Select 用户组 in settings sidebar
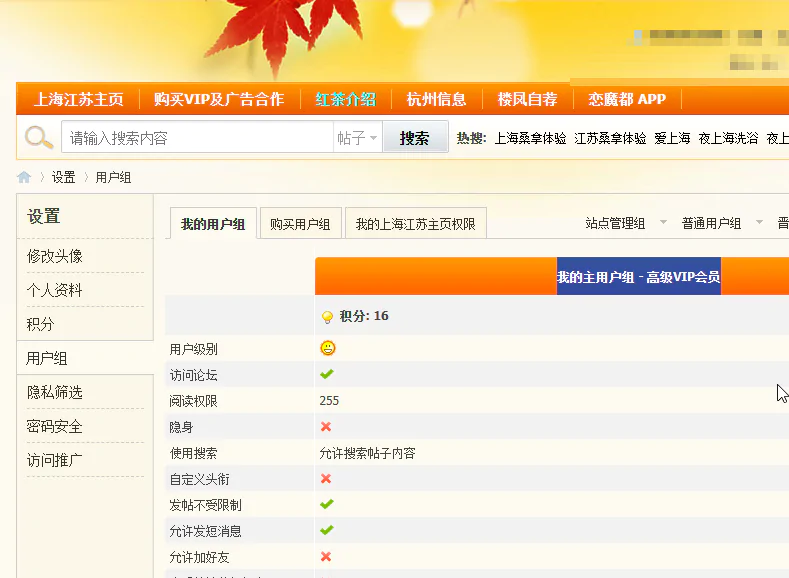The image size is (789, 578). [46, 358]
